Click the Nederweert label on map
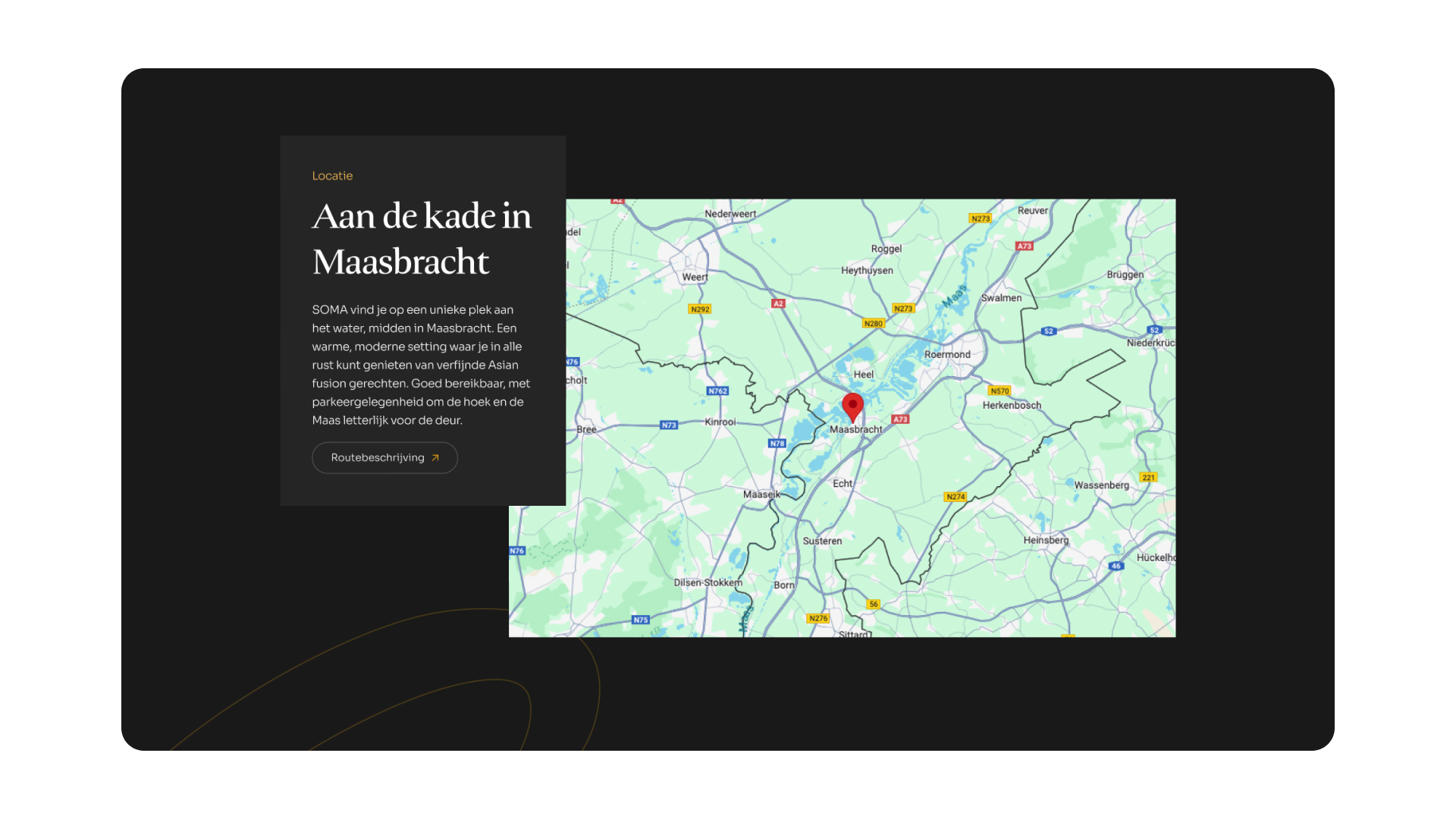The width and height of the screenshot is (1456, 819). (730, 214)
